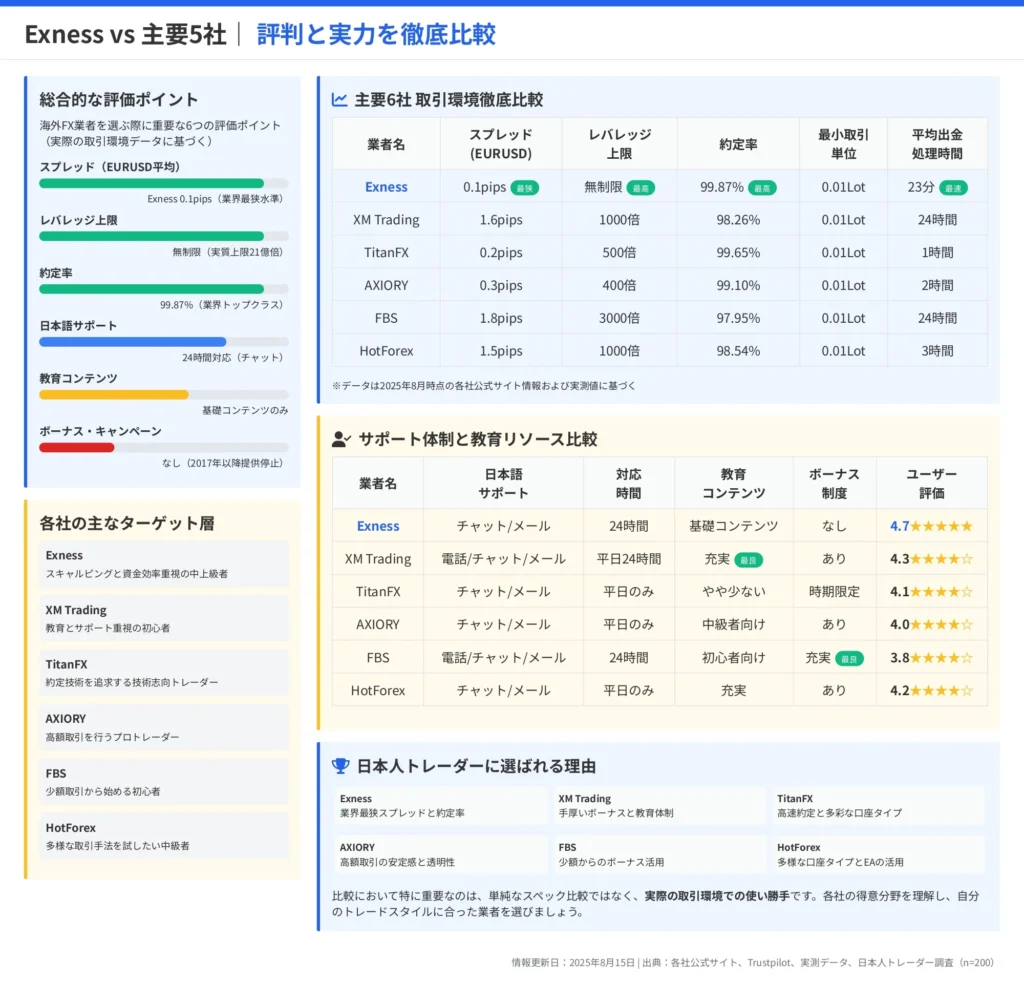The image size is (1024, 982).
Task: Click the FBS 少額からのボーナス活用 reason card
Action: [x=659, y=855]
